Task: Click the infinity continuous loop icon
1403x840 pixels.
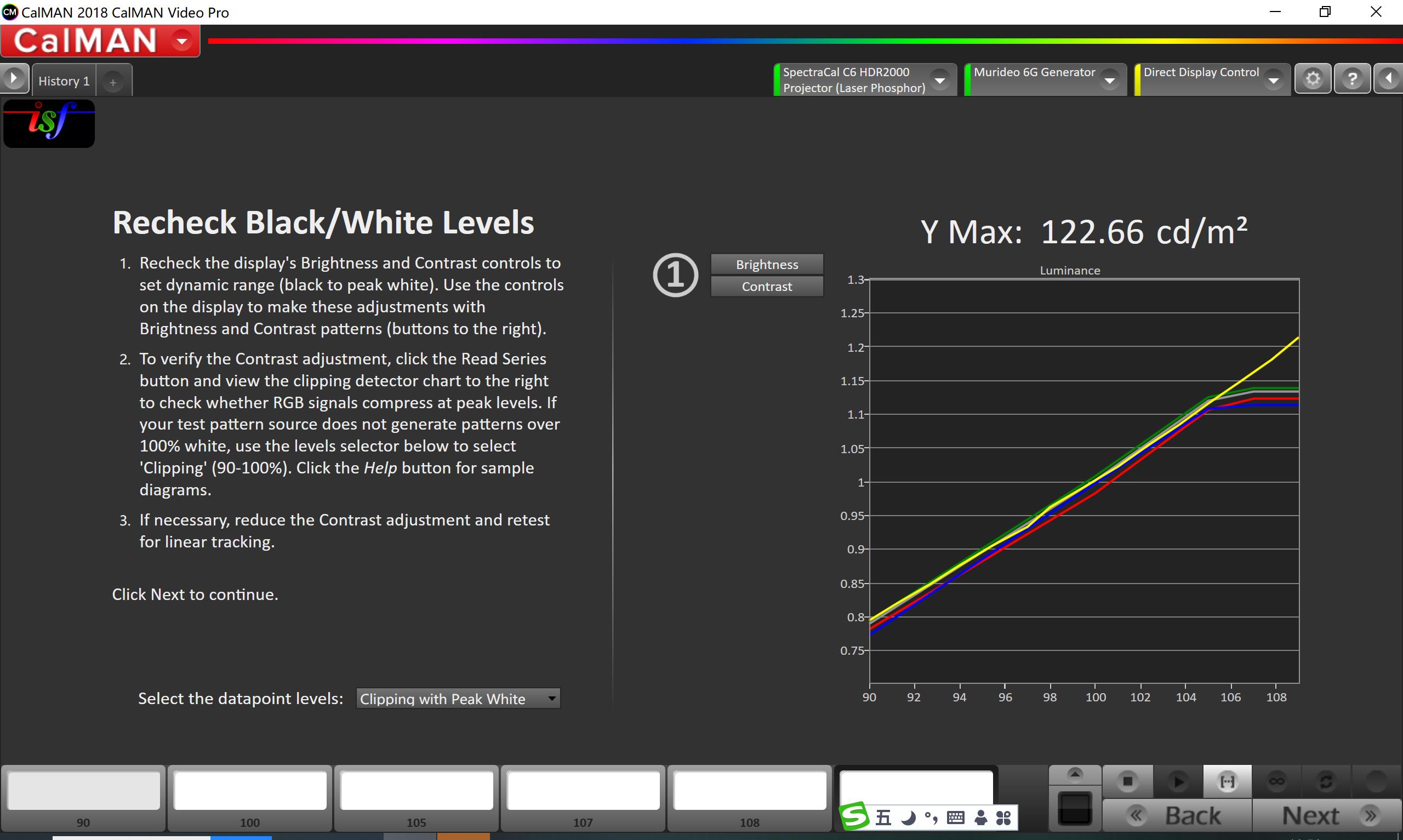Action: point(1276,782)
